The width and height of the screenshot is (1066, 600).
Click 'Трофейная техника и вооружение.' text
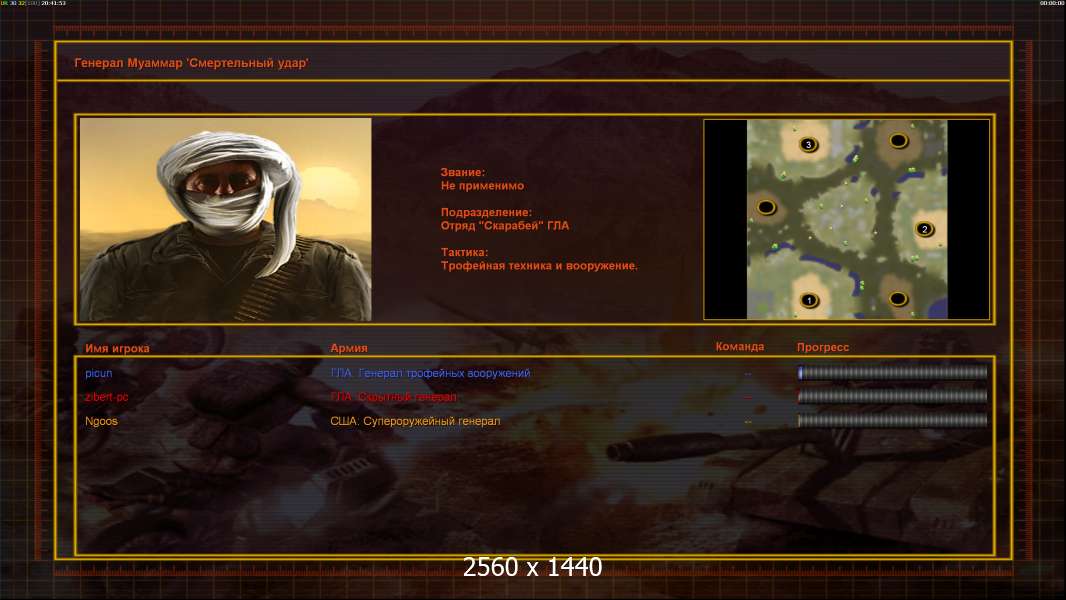[539, 266]
